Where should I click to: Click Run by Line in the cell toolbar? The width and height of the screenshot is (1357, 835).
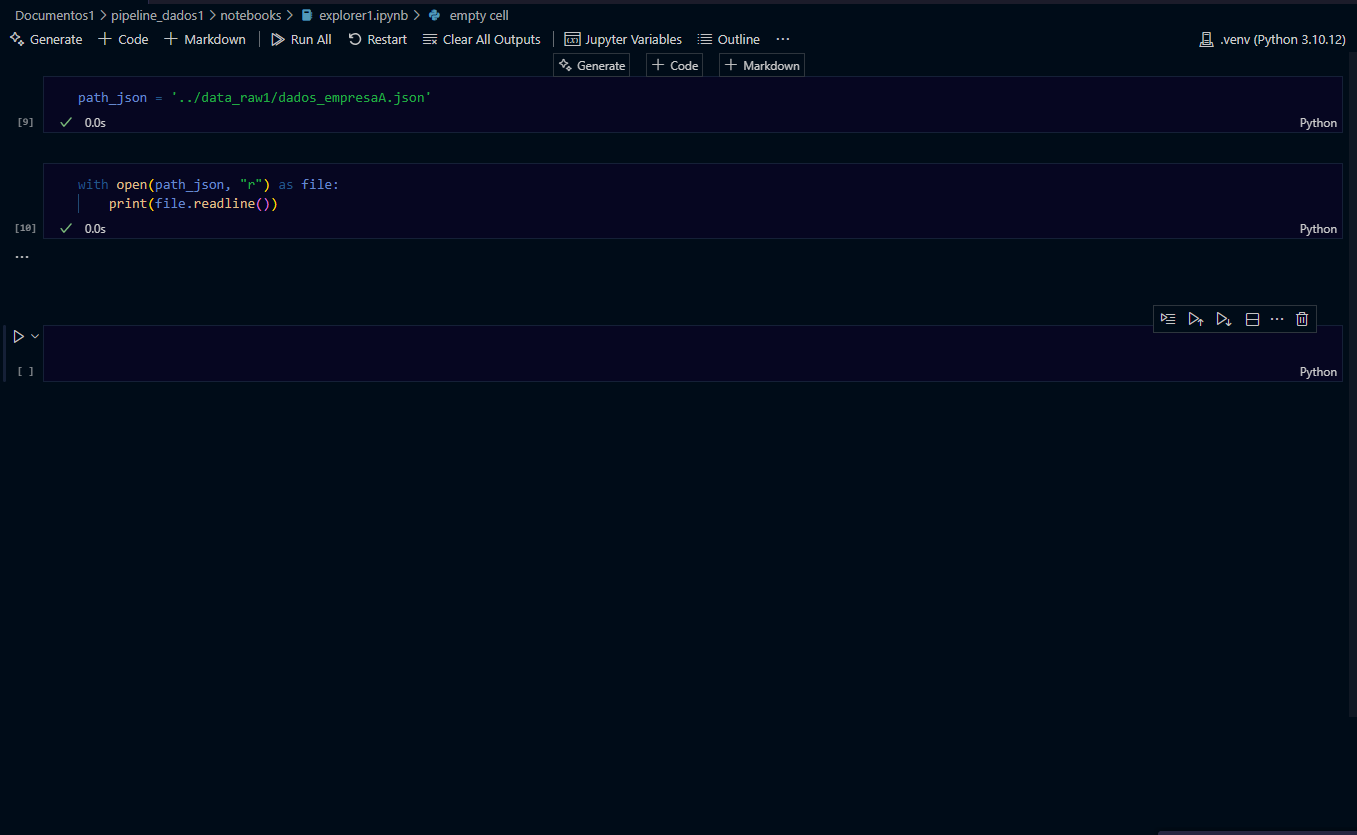[x=1168, y=319]
